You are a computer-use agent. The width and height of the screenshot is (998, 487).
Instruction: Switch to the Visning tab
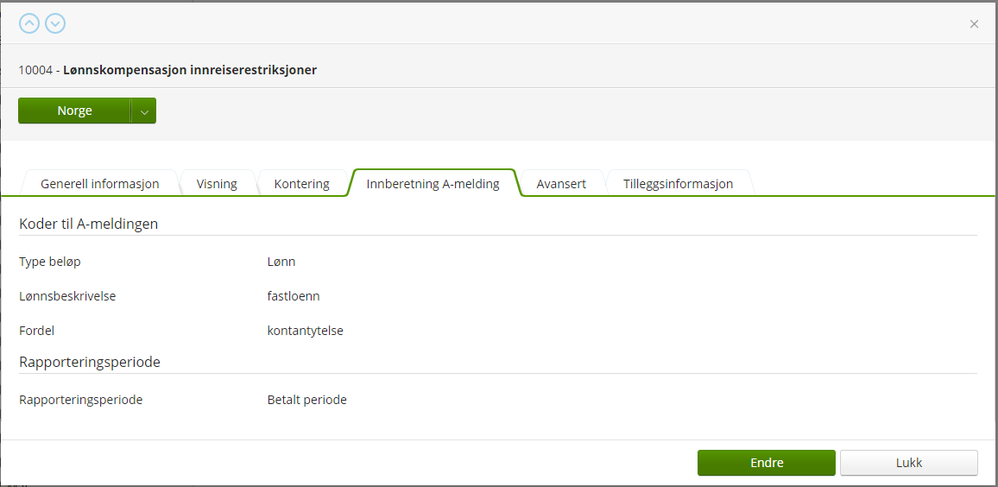(217, 184)
